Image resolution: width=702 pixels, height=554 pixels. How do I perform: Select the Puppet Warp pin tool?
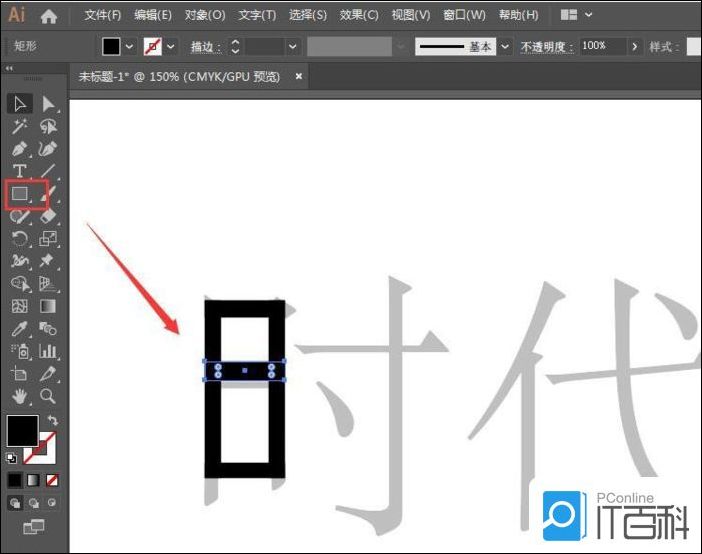pos(48,261)
